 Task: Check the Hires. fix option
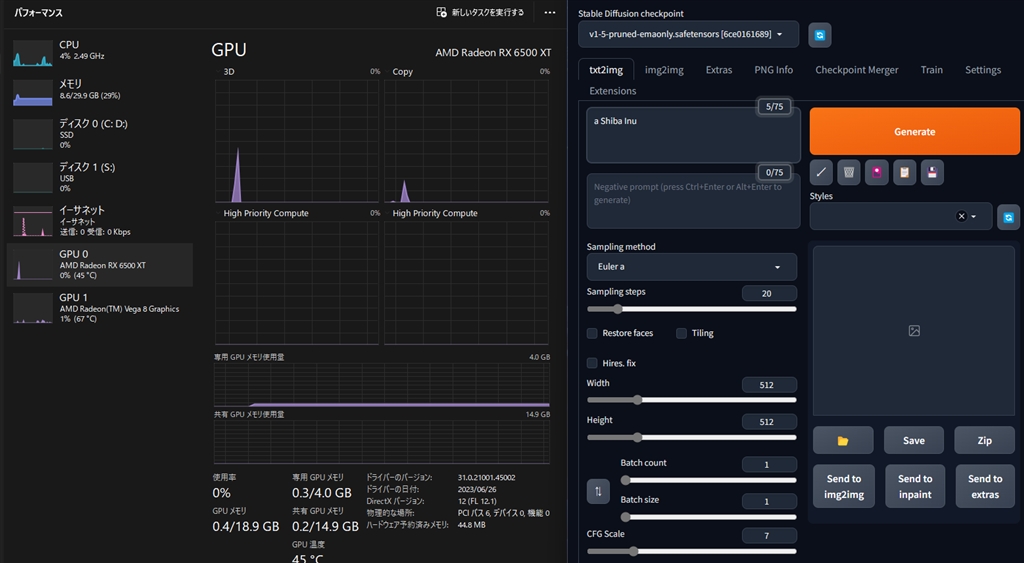(592, 363)
